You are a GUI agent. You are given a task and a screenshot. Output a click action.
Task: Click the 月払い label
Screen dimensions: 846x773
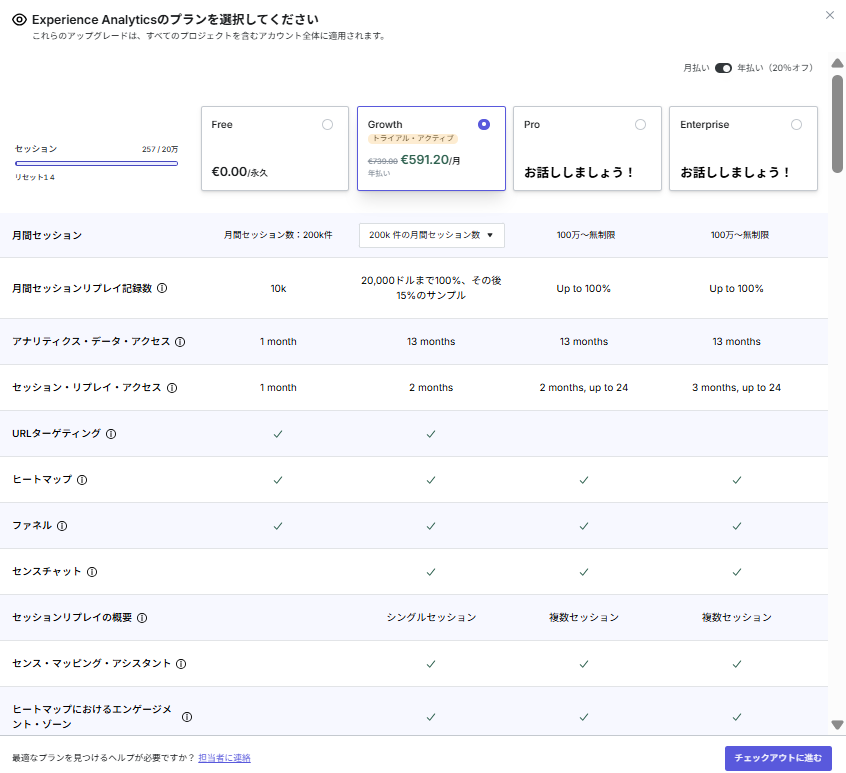tap(696, 68)
